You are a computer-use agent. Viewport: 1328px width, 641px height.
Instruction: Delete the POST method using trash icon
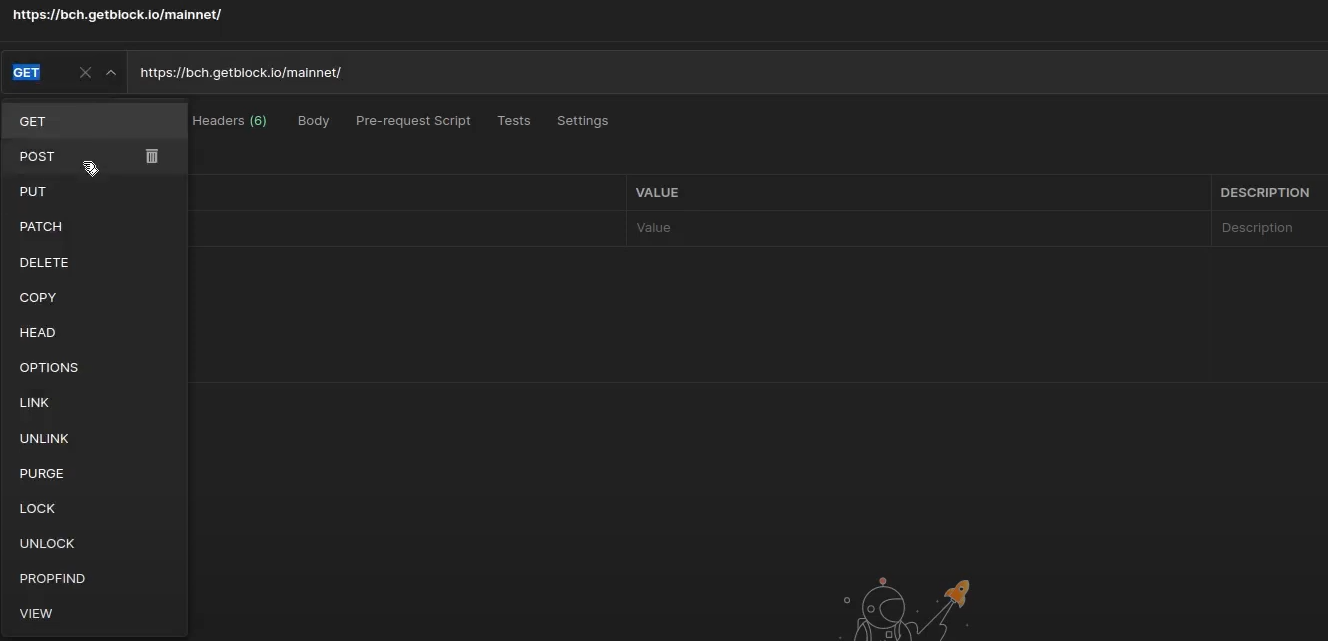(x=152, y=156)
